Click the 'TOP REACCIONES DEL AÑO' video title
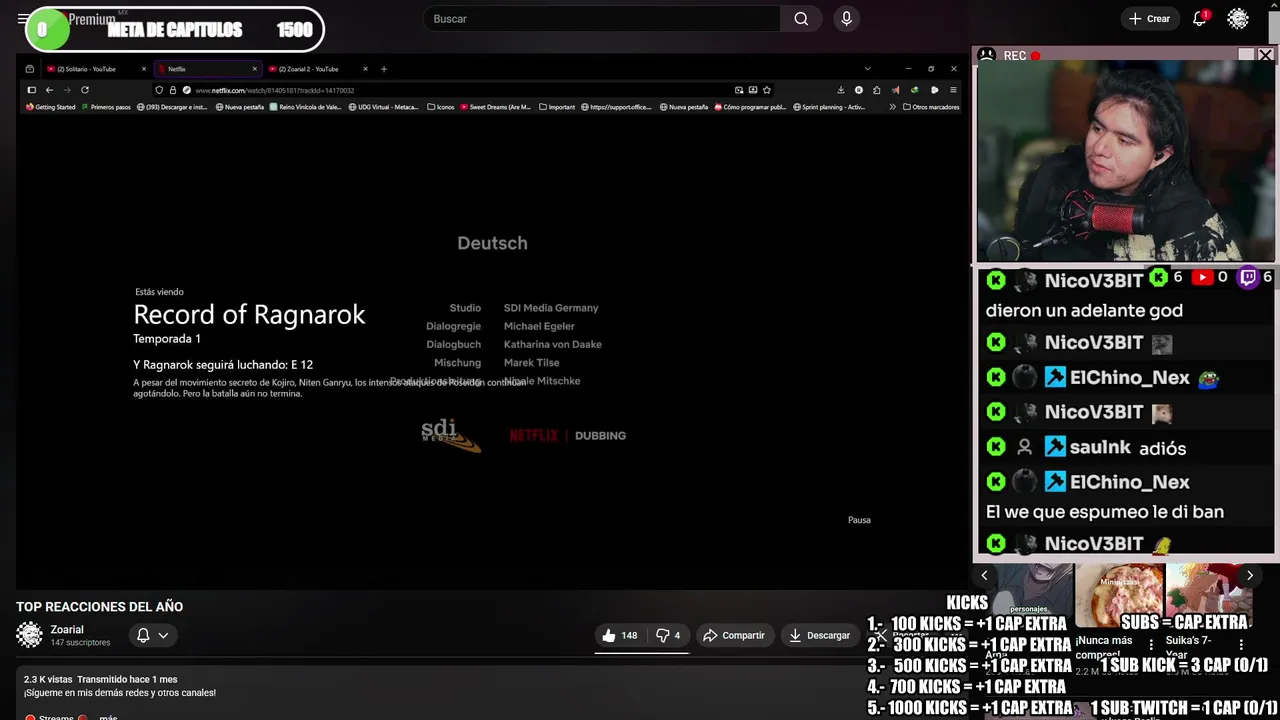 point(99,607)
